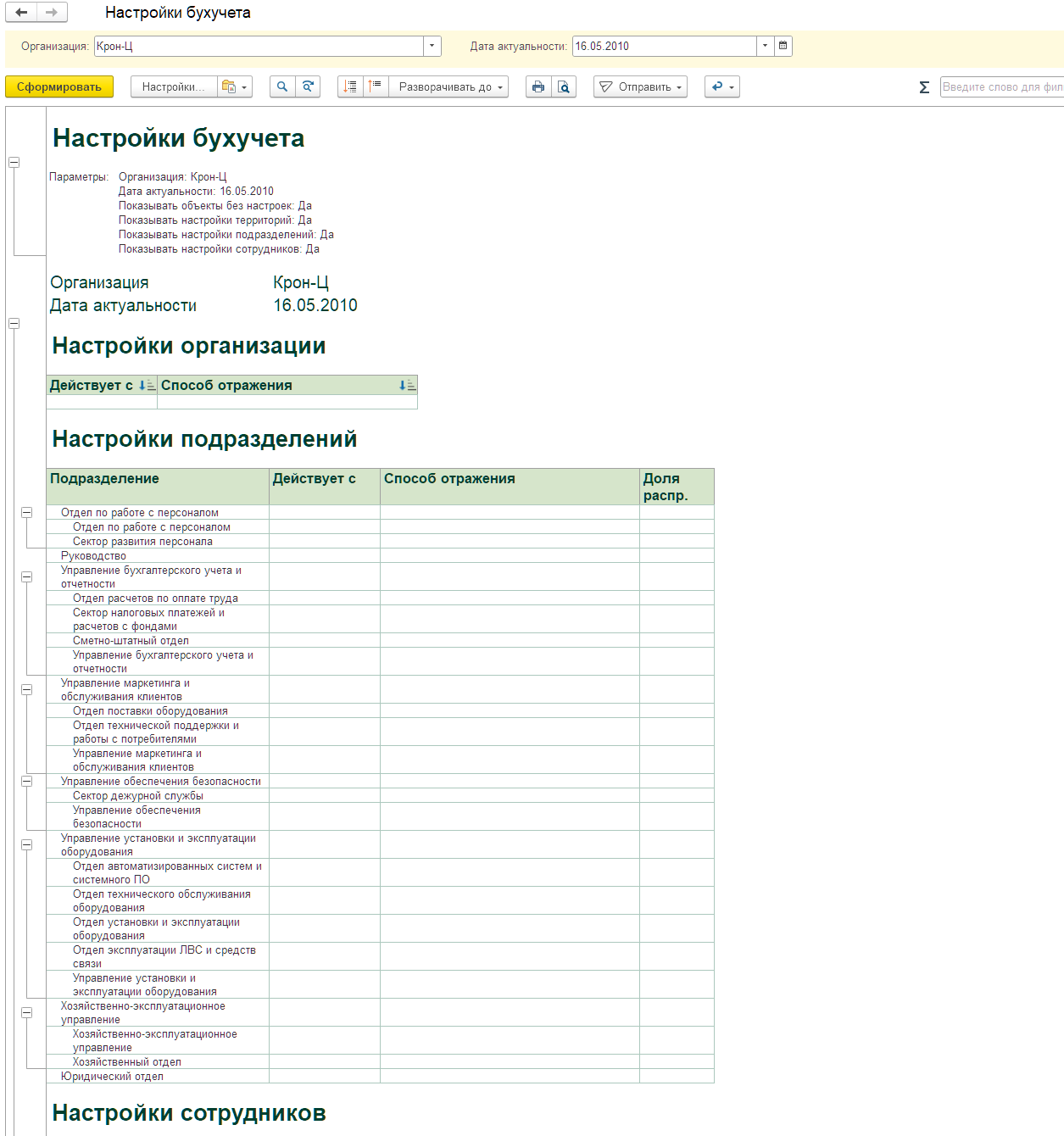1064x1136 pixels.
Task: Focus the search word input field
Action: tap(1001, 86)
